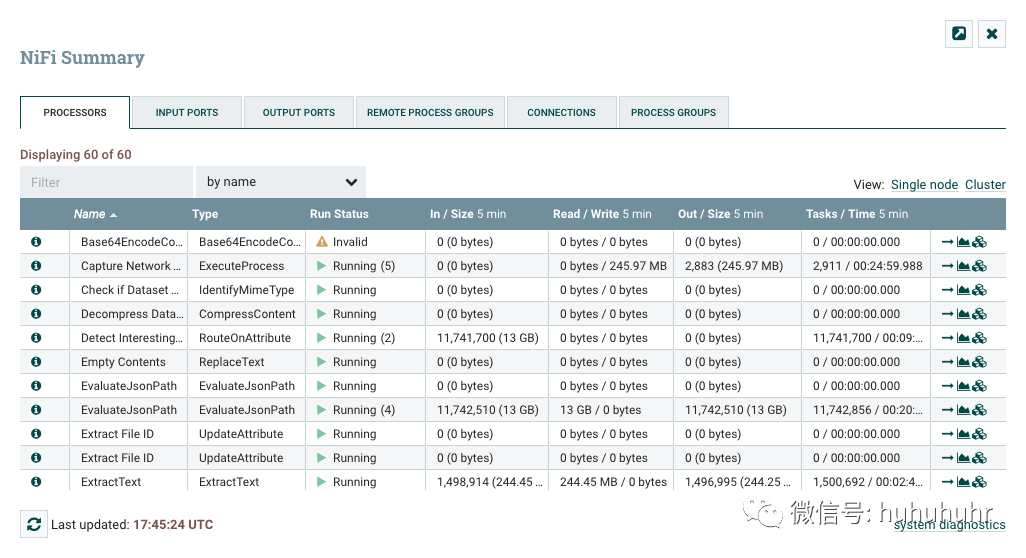View status history chart for Empty Contents
The height and width of the screenshot is (558, 1026).
[x=963, y=362]
